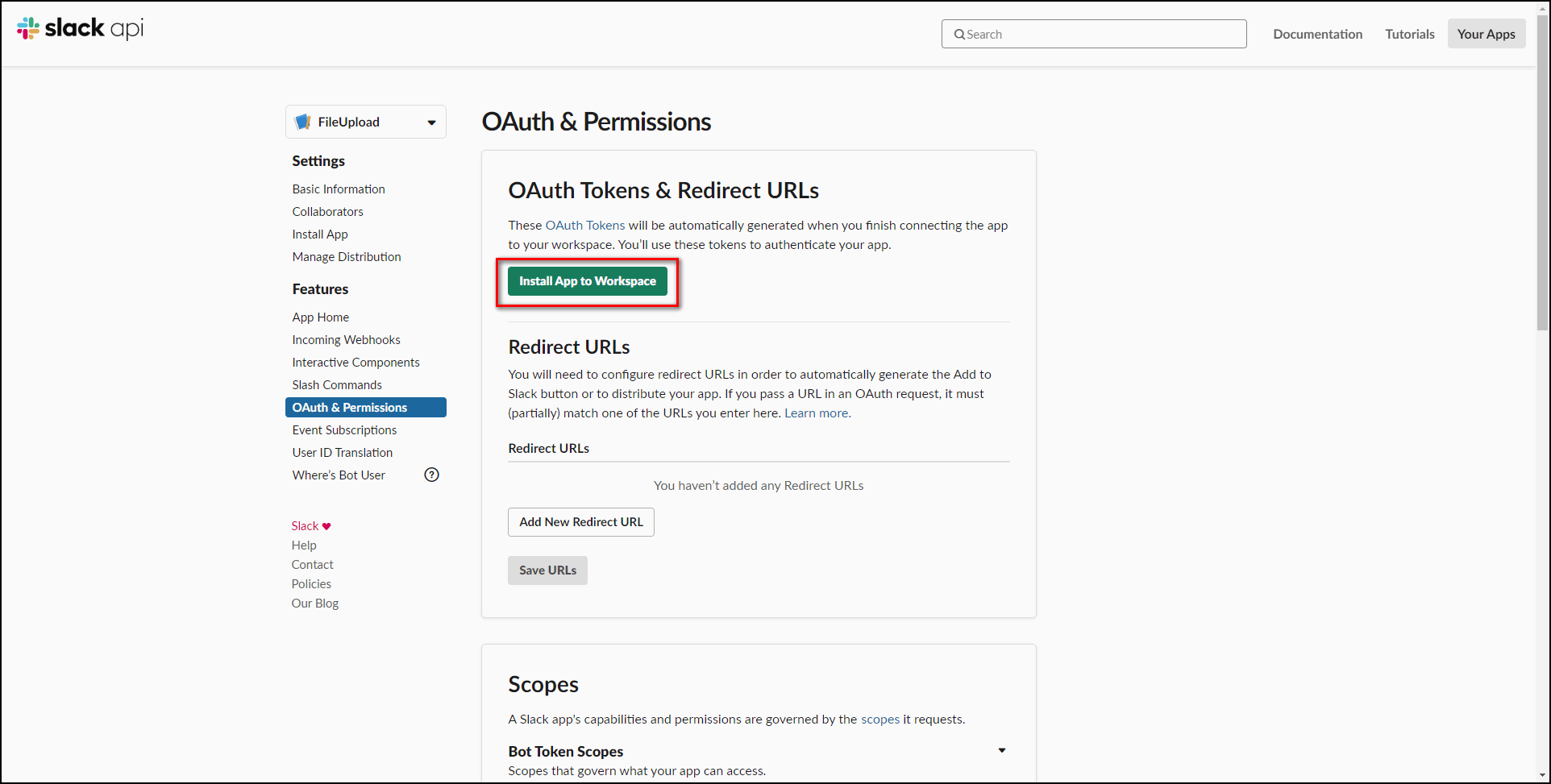Select the OAuth & Permissions sidebar item
Screen dimensions: 1551x784
pos(349,407)
